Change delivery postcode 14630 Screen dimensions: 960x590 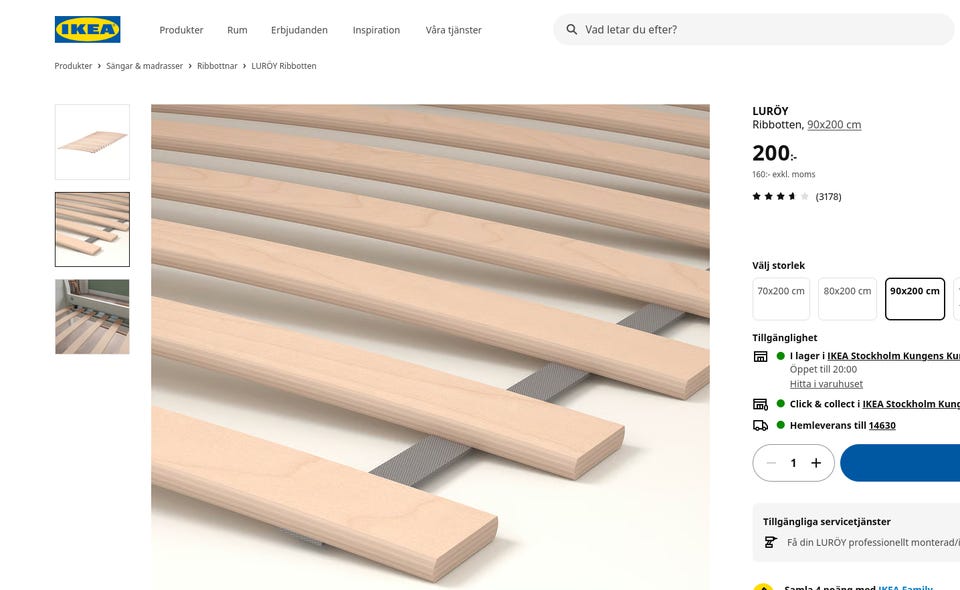(882, 425)
